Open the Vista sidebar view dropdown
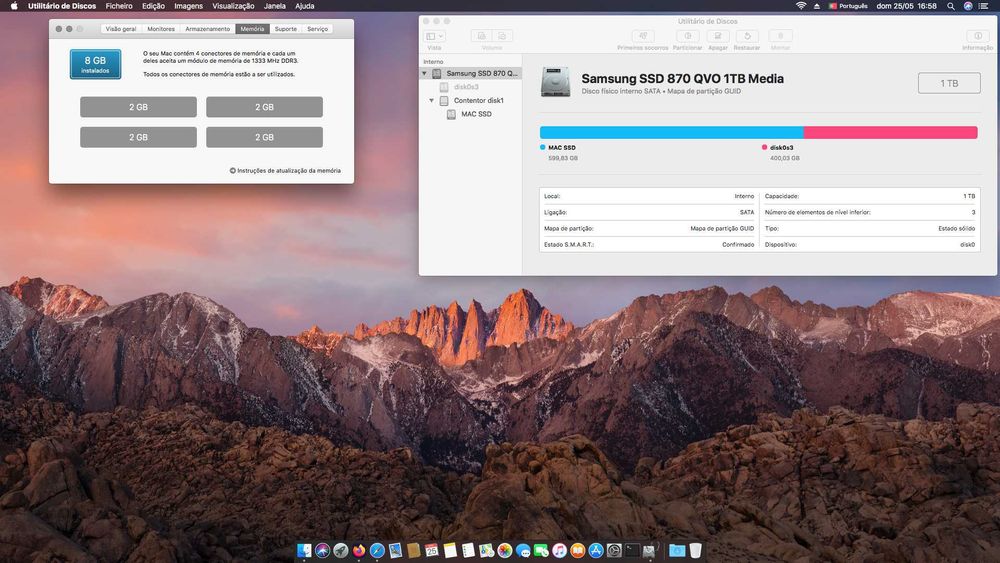Screen dimensions: 1000x563 [x=434, y=36]
